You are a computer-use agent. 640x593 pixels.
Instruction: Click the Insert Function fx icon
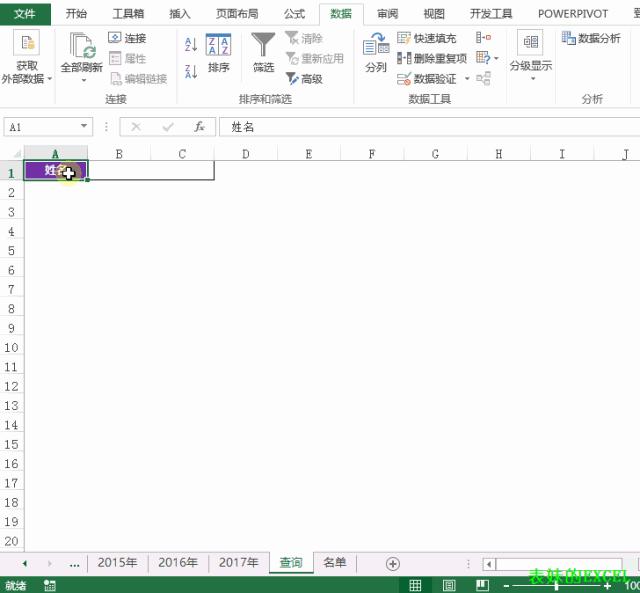(x=199, y=127)
